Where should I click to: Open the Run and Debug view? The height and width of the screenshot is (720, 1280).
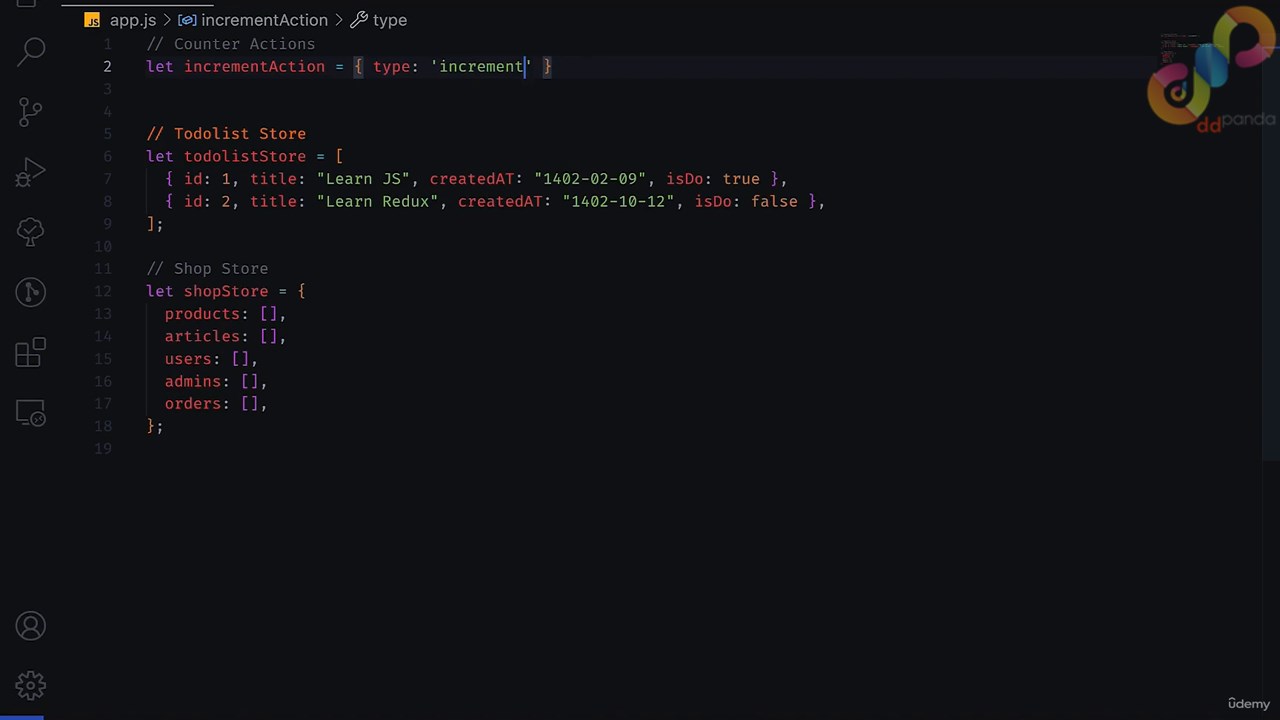pos(31,172)
